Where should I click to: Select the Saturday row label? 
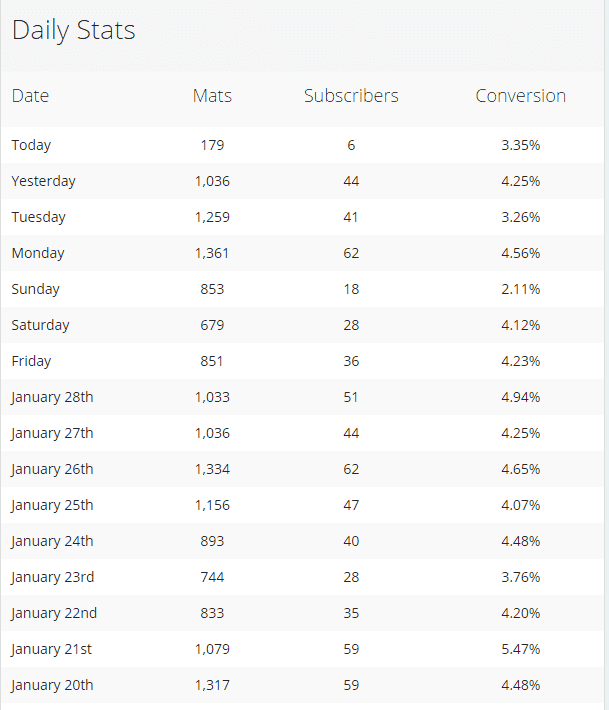click(x=41, y=325)
